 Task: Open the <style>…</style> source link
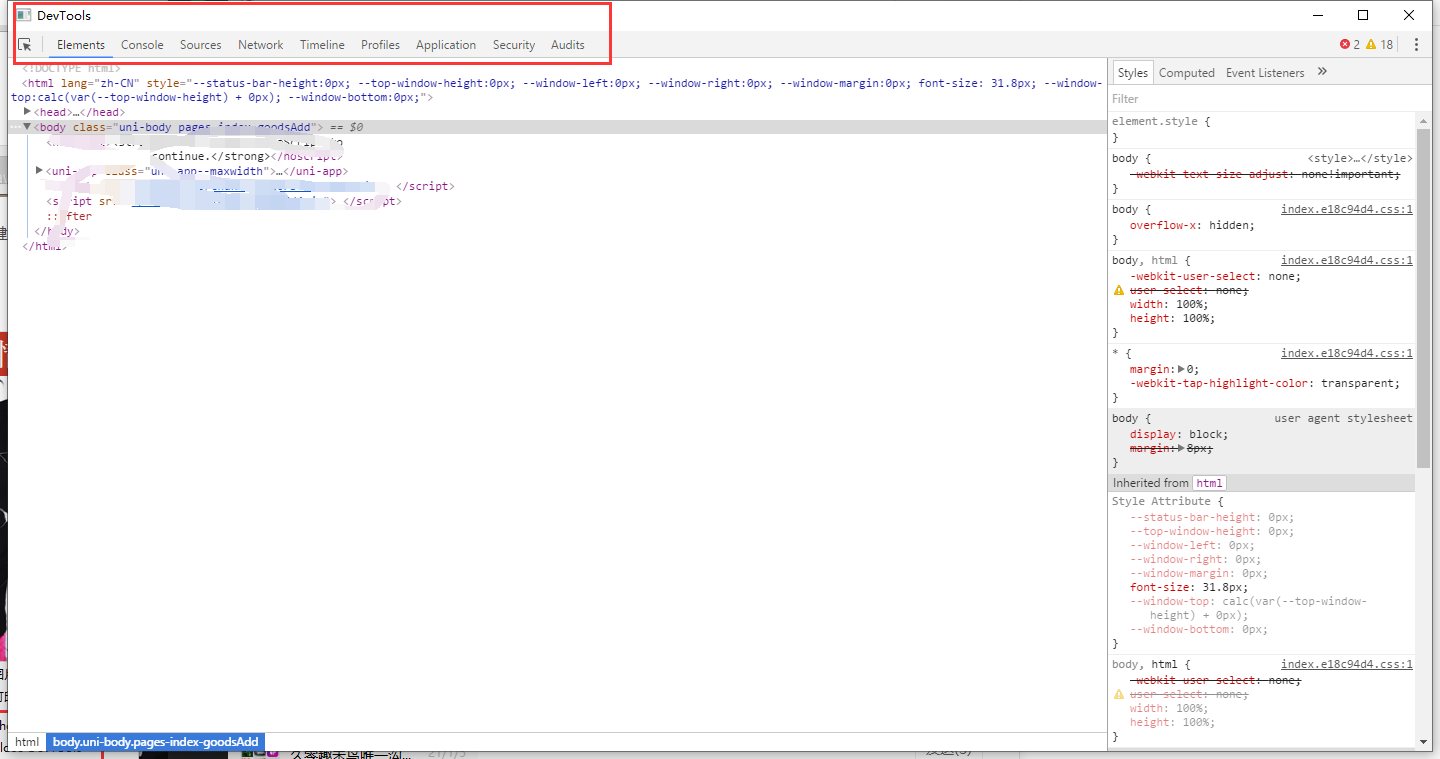tap(1360, 158)
